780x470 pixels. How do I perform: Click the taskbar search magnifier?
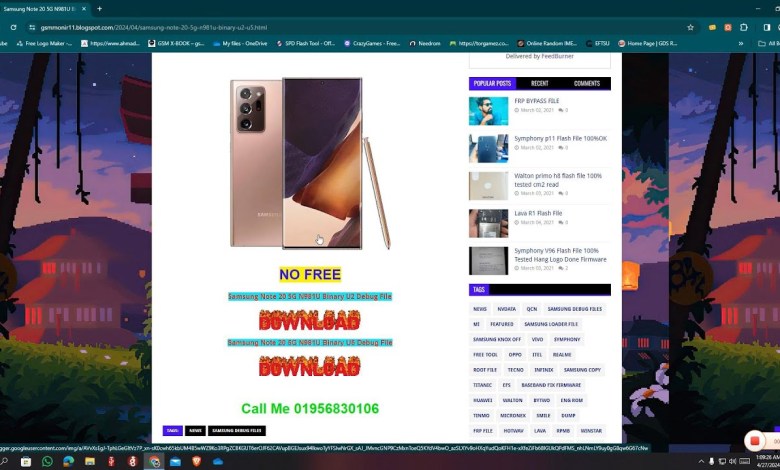[x=4, y=462]
